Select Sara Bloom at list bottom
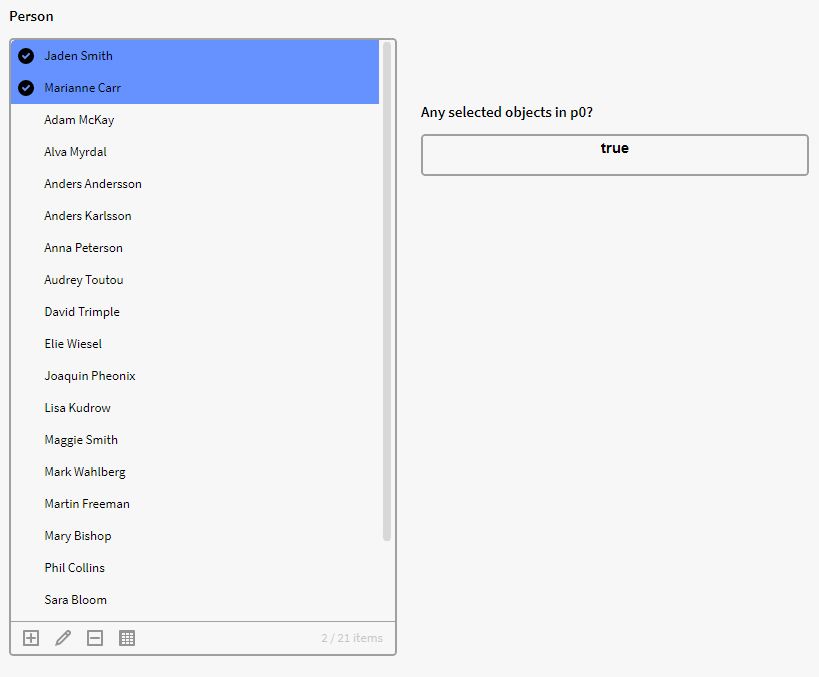This screenshot has height=677, width=819. pyautogui.click(x=75, y=600)
